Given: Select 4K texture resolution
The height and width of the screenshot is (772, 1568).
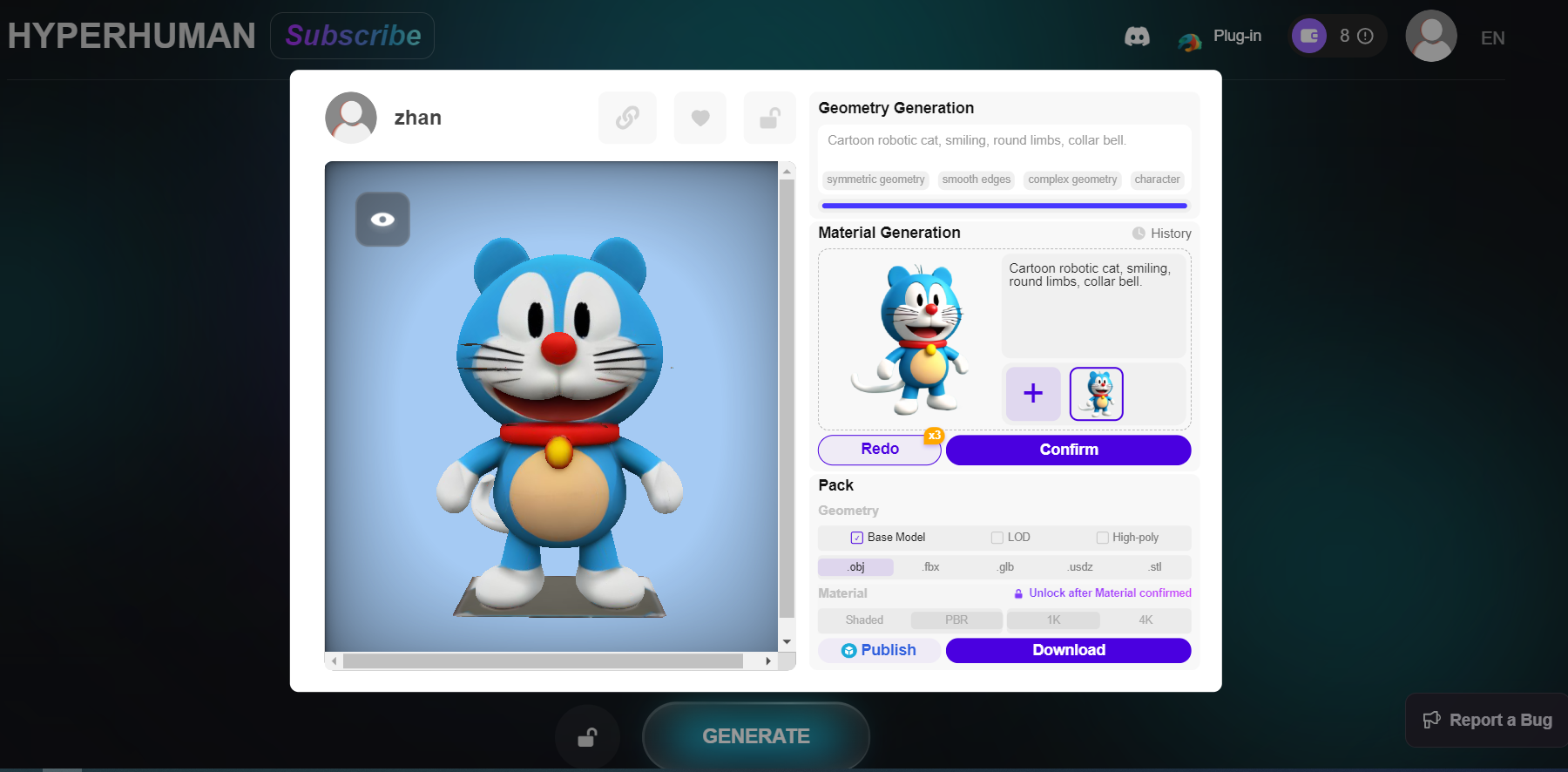Looking at the screenshot, I should [1146, 620].
